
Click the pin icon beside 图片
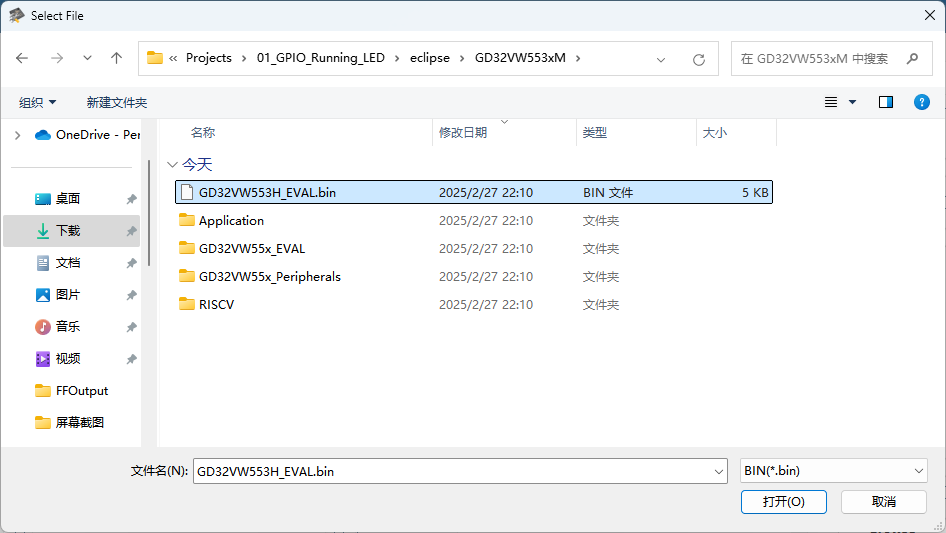[132, 295]
